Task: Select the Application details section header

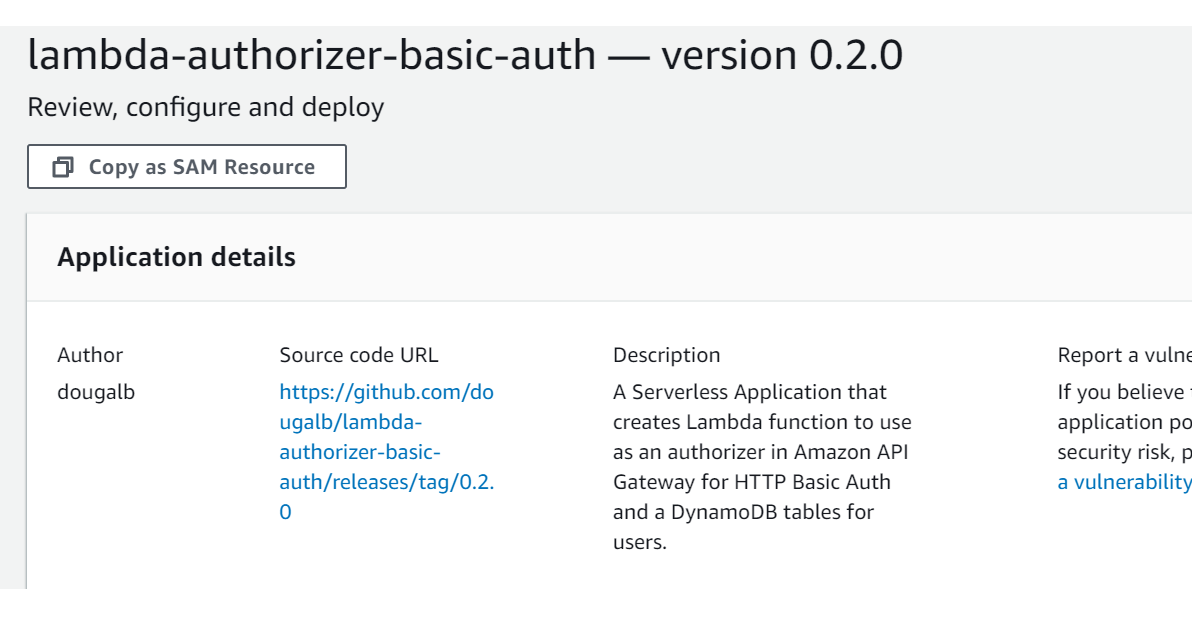Action: pyautogui.click(x=176, y=257)
